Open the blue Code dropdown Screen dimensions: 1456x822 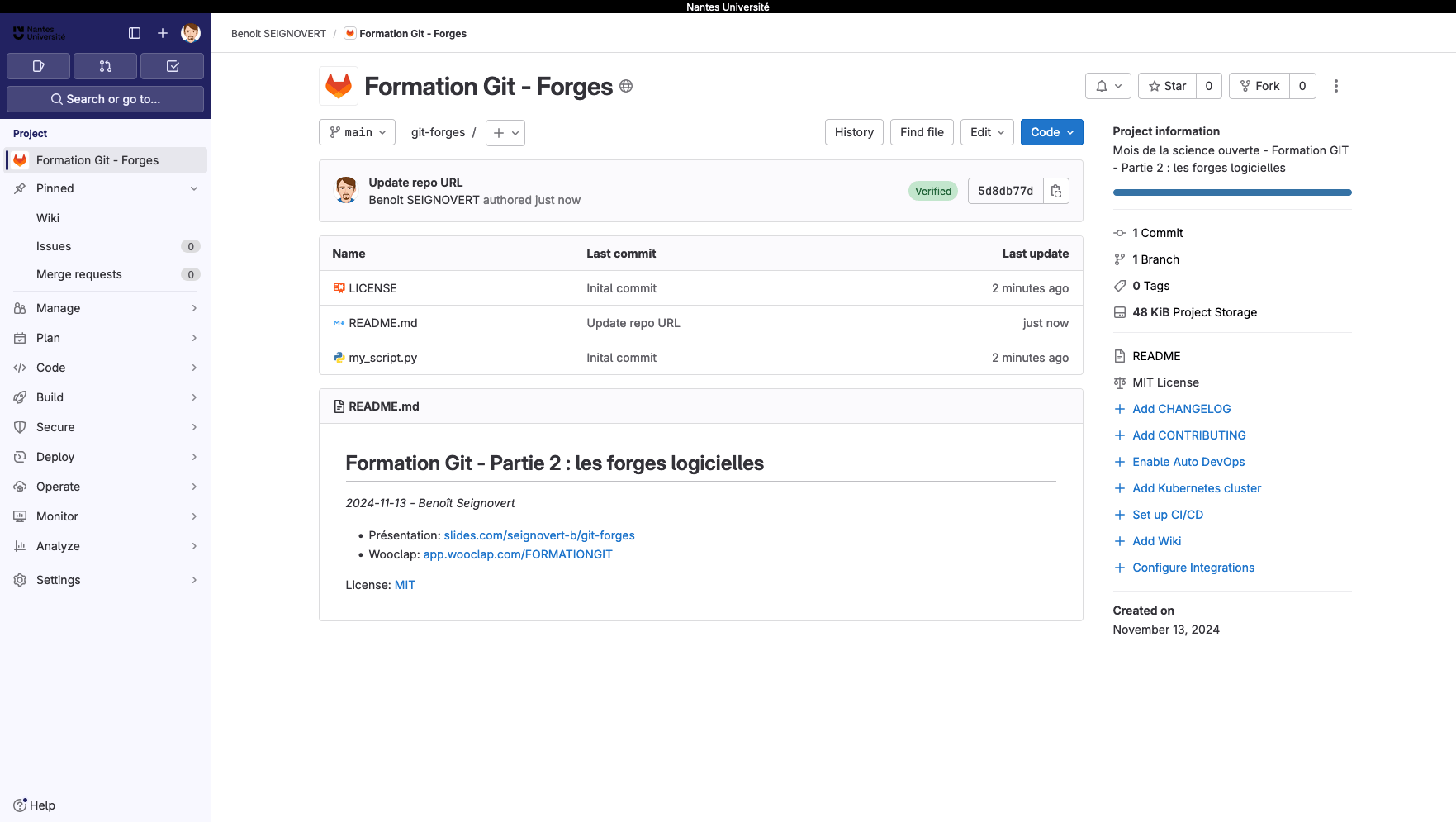click(1052, 132)
